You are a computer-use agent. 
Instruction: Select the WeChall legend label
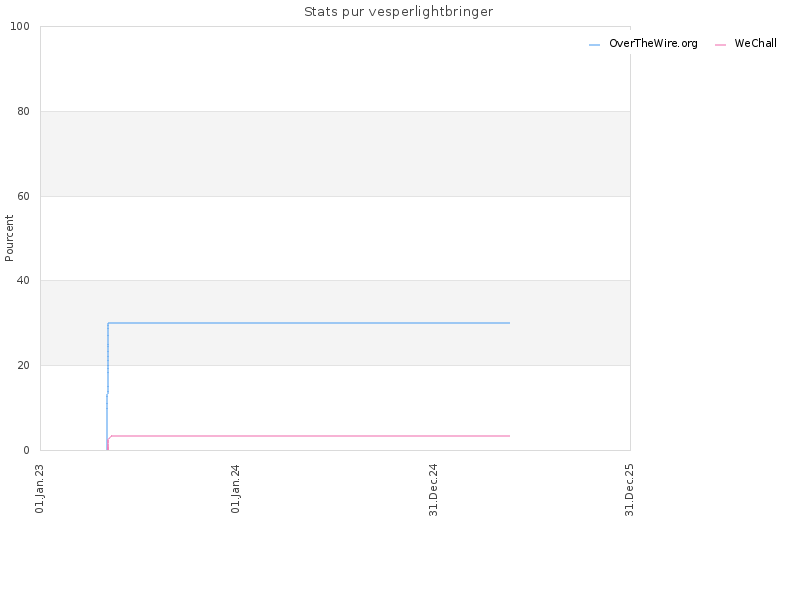click(x=756, y=43)
